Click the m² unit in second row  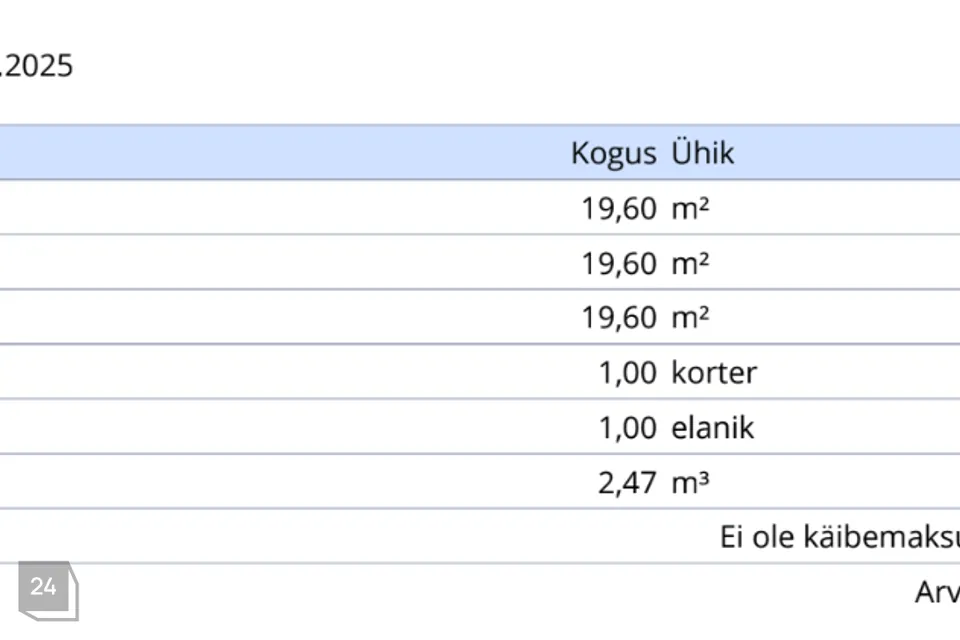pyautogui.click(x=690, y=263)
